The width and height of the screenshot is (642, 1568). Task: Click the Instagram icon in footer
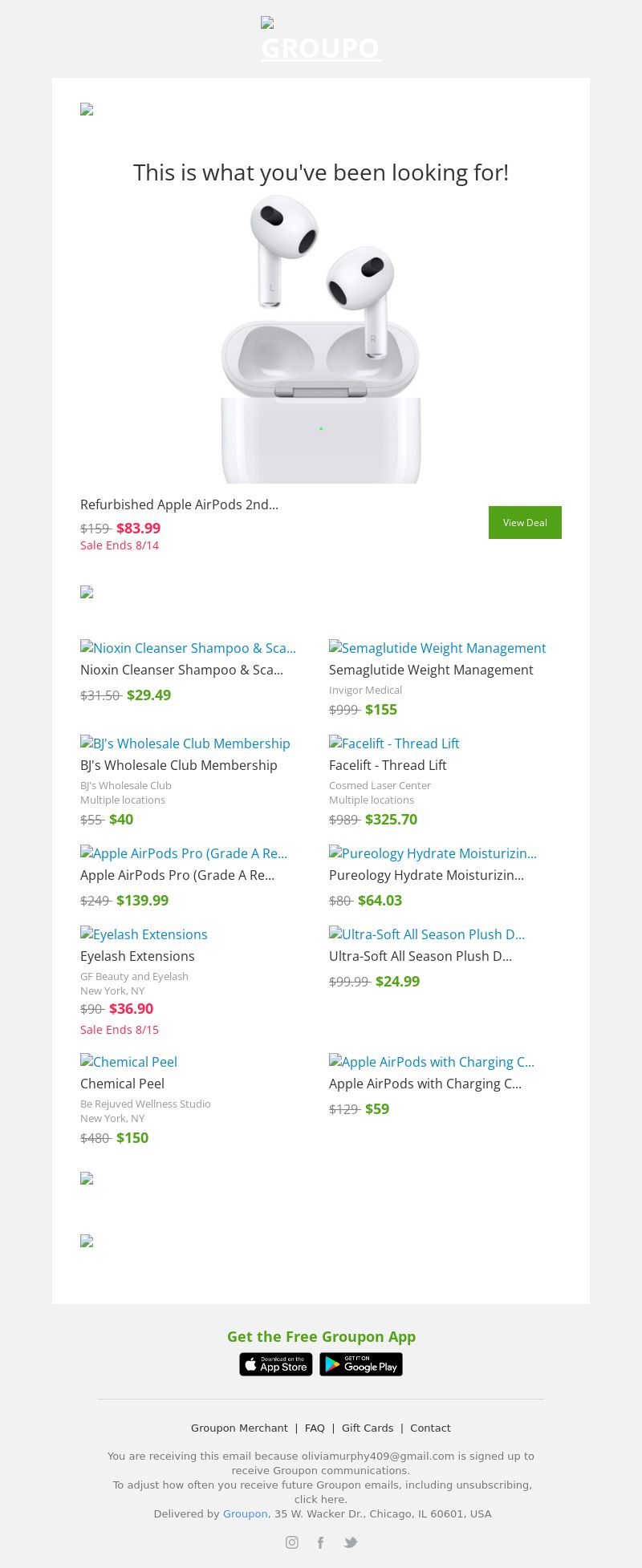(292, 1542)
